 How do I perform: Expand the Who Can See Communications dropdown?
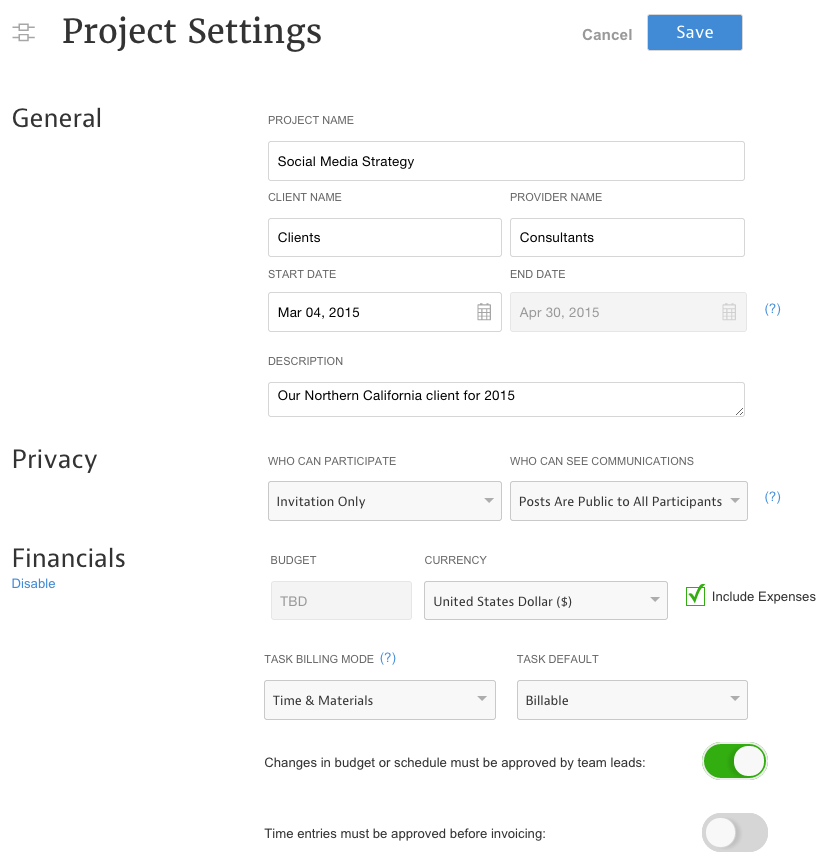point(628,501)
